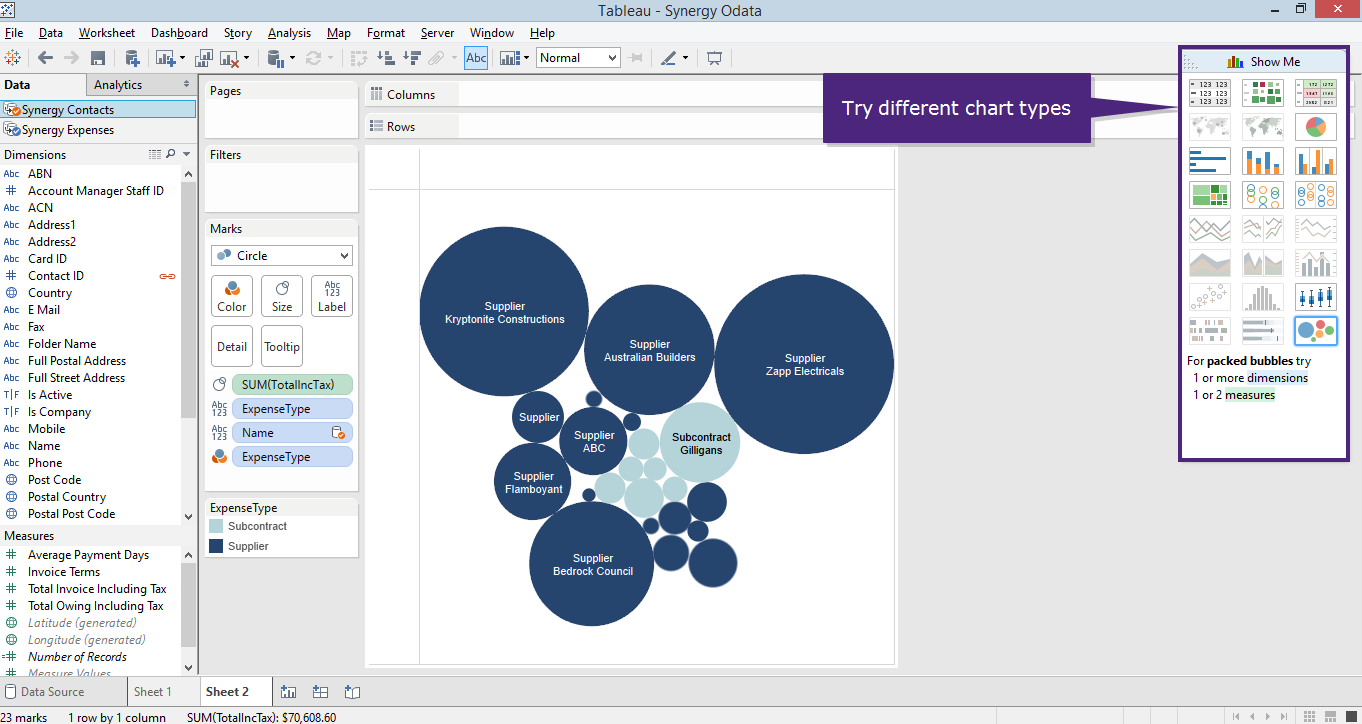Click the Duplicate Sheet toolbar icon
Screen dimensions: 1362x724
(205, 58)
